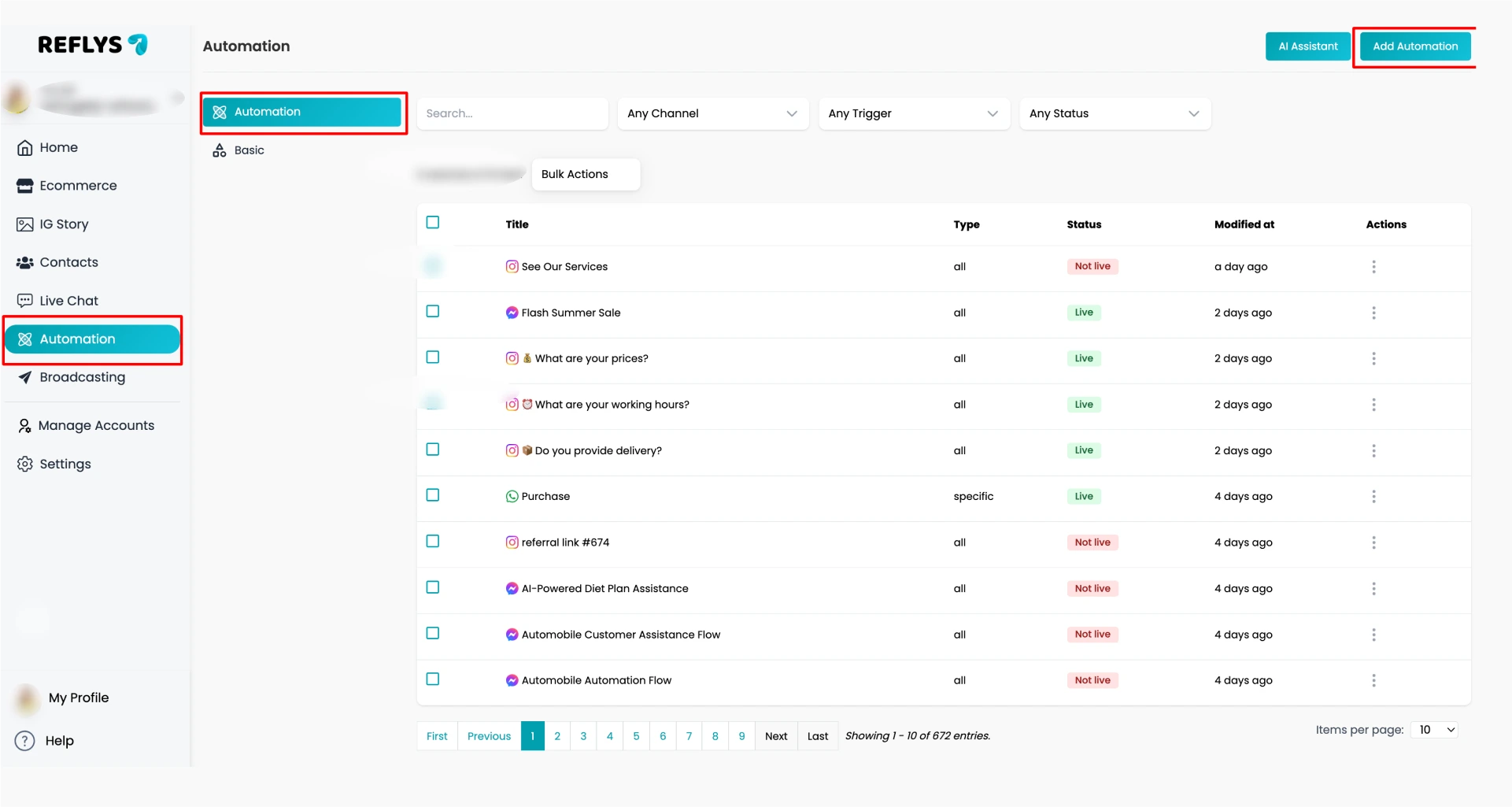This screenshot has height=807, width=1512.
Task: Click the Basic shapes icon
Action: point(220,150)
